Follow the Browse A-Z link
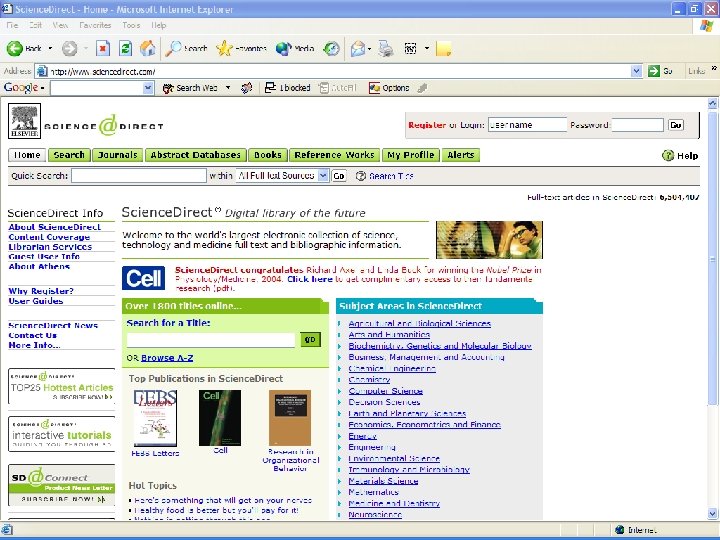The width and height of the screenshot is (720, 540). coord(167,358)
